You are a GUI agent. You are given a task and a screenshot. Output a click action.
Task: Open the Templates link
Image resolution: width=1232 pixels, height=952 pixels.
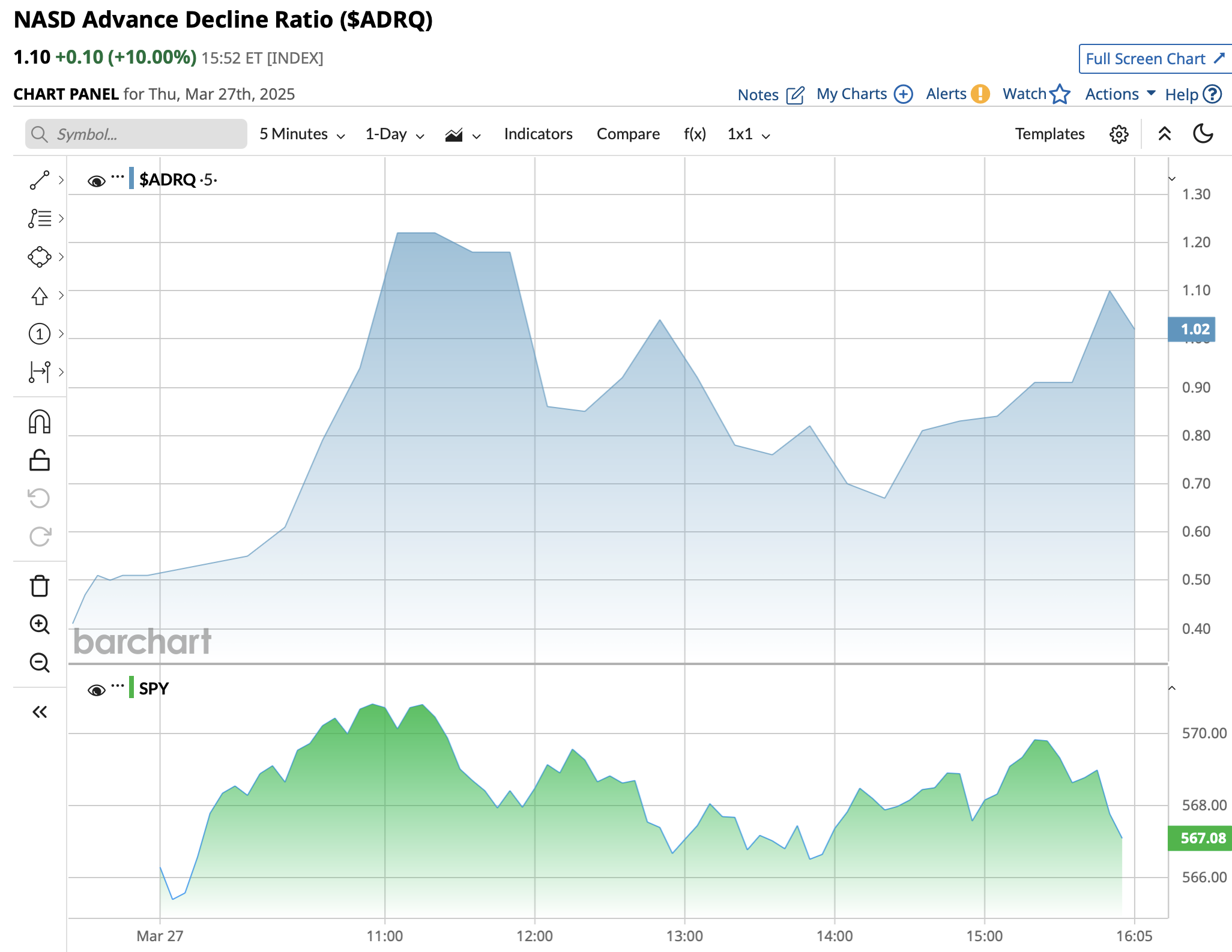pyautogui.click(x=1049, y=134)
